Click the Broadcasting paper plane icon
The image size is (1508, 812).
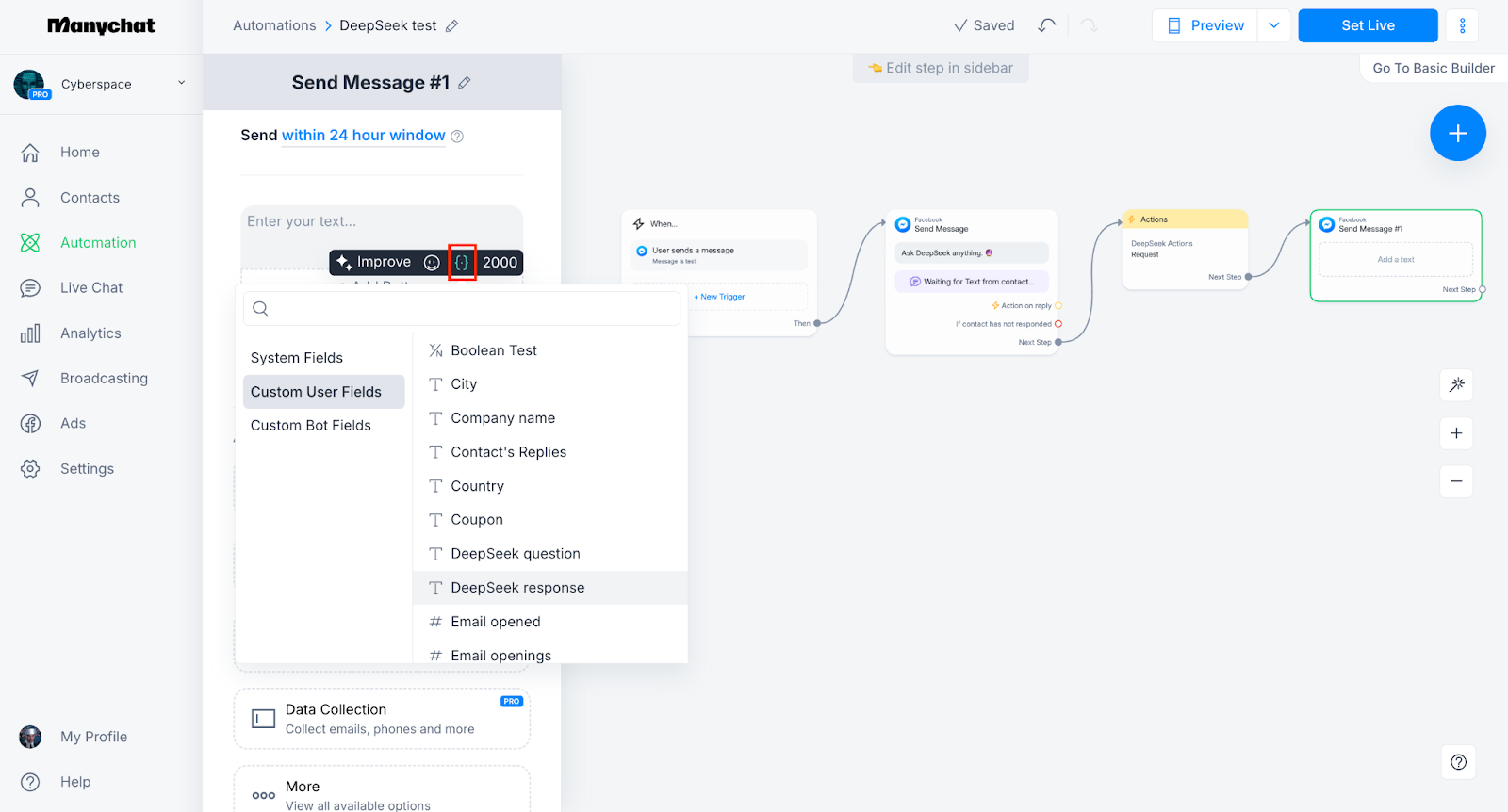point(30,379)
